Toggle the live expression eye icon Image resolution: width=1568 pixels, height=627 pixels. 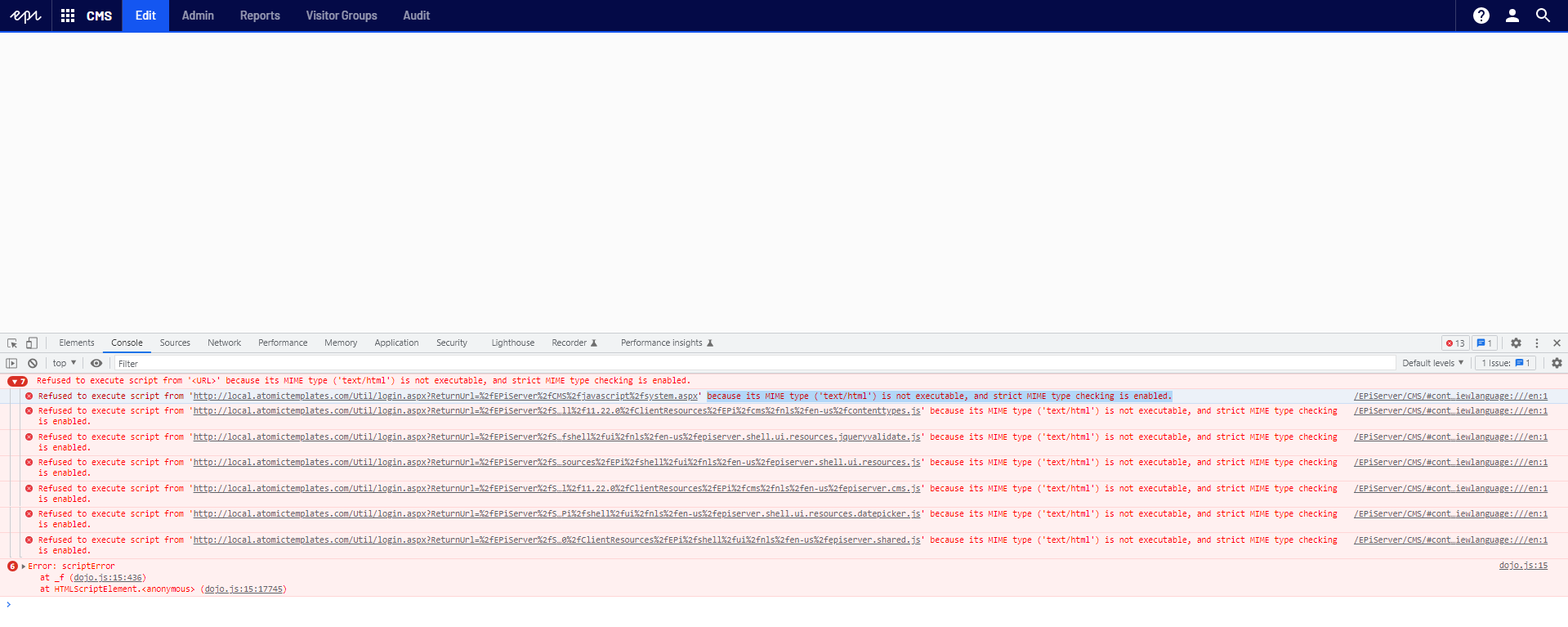96,364
